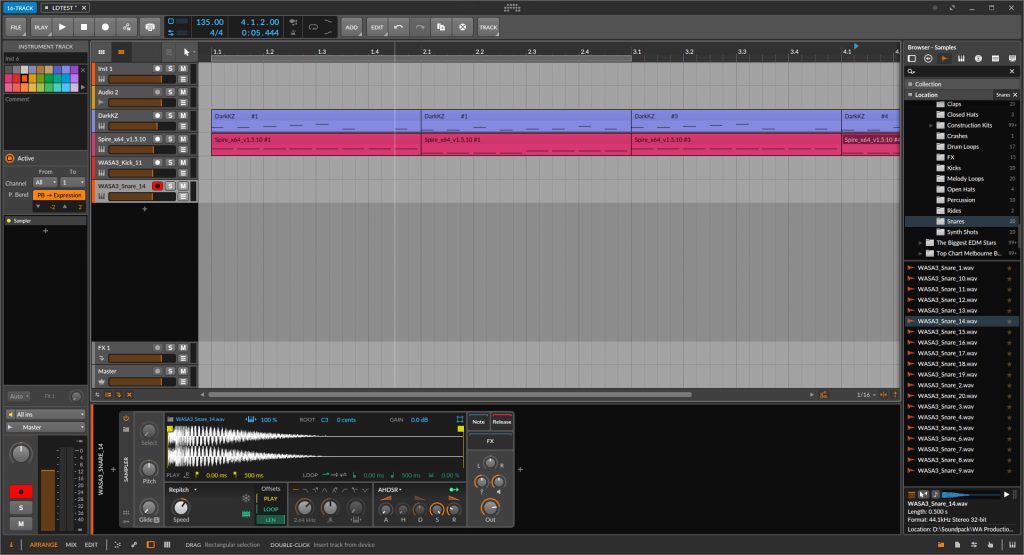Viewport: 1024px width, 555px height.
Task: Solo the FX 1 track
Action: click(x=170, y=347)
